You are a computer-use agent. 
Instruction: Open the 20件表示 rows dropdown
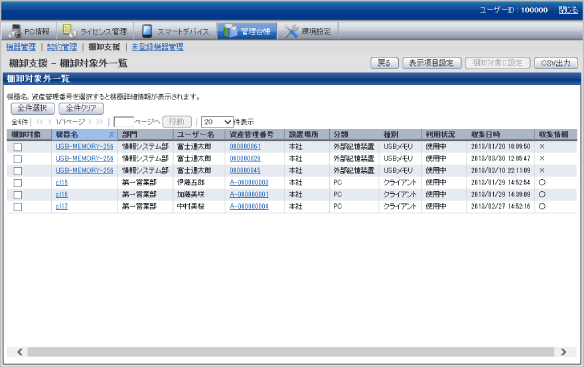point(217,122)
